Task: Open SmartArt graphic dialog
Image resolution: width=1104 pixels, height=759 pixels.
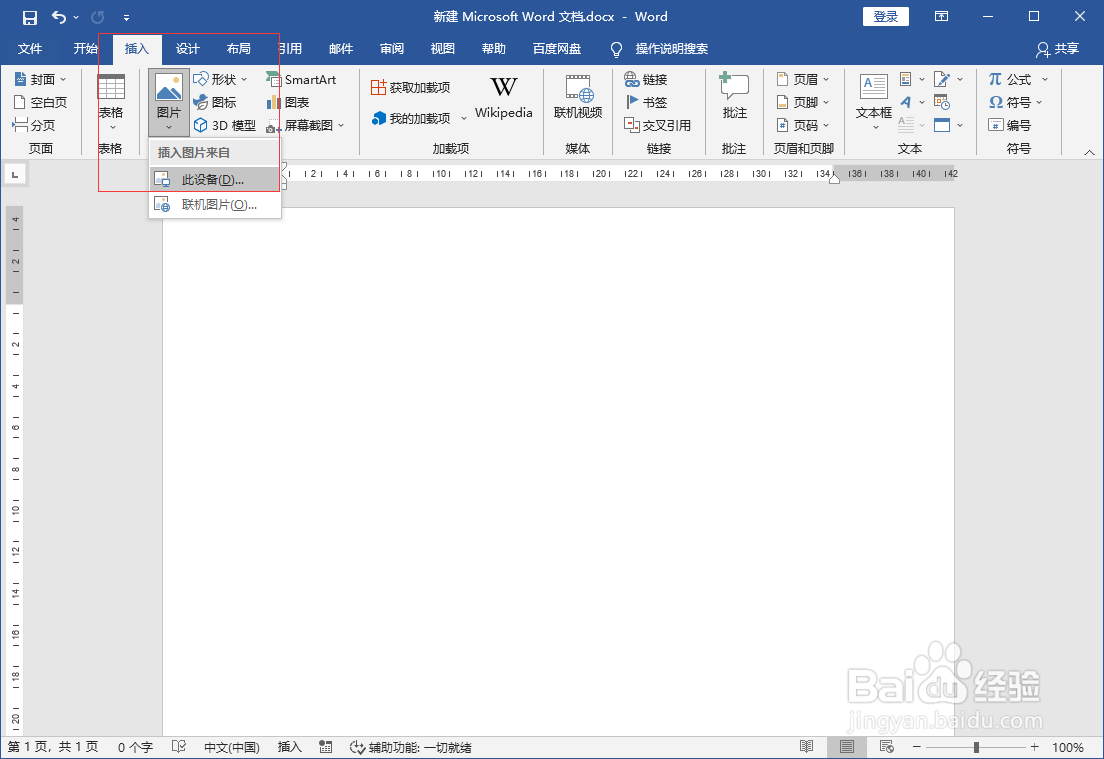Action: (x=301, y=80)
